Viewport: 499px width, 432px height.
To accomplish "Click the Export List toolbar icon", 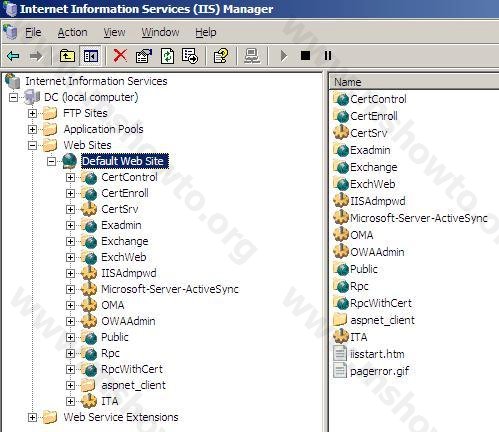I will click(190, 56).
